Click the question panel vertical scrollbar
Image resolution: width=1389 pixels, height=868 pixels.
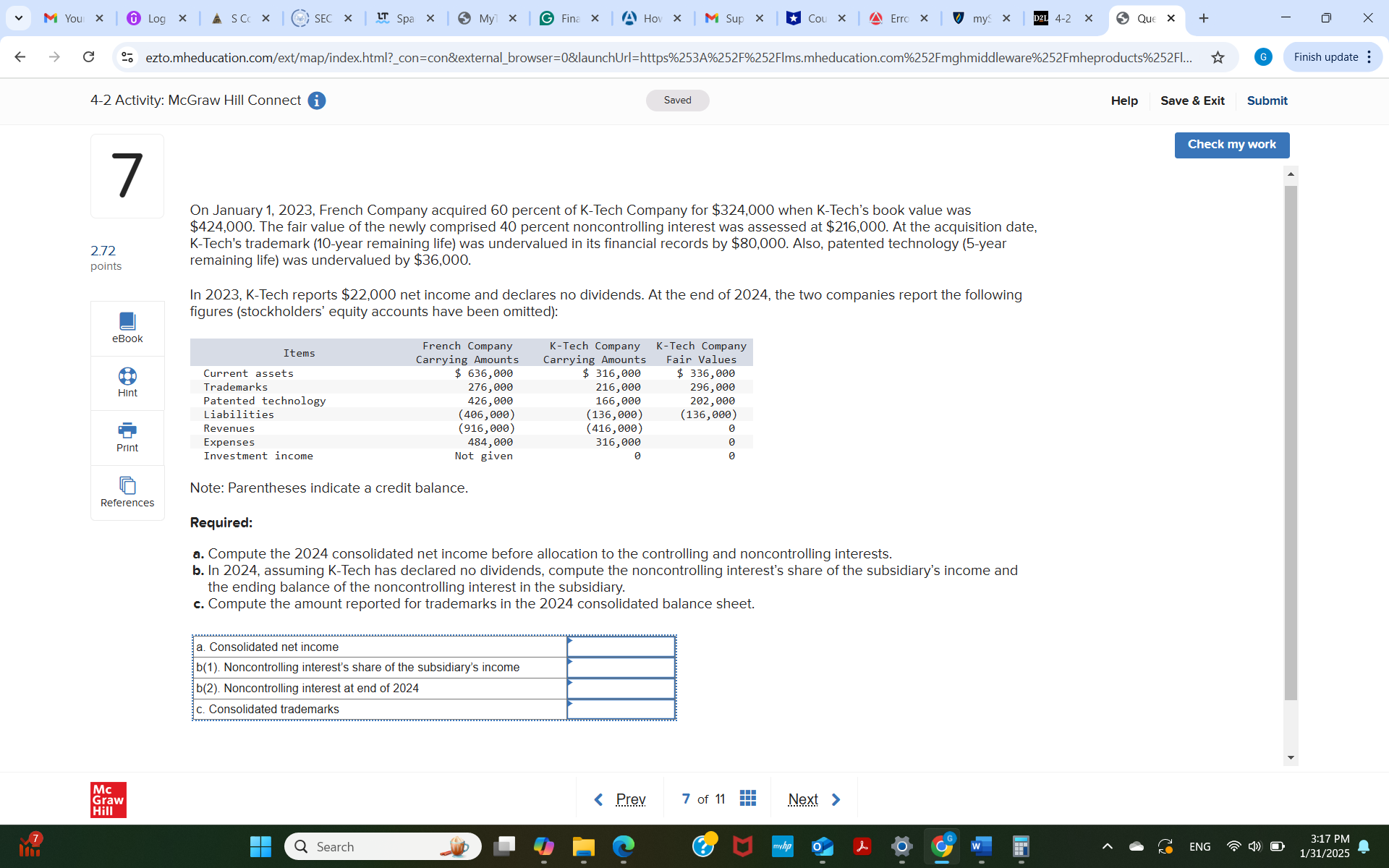1291,442
